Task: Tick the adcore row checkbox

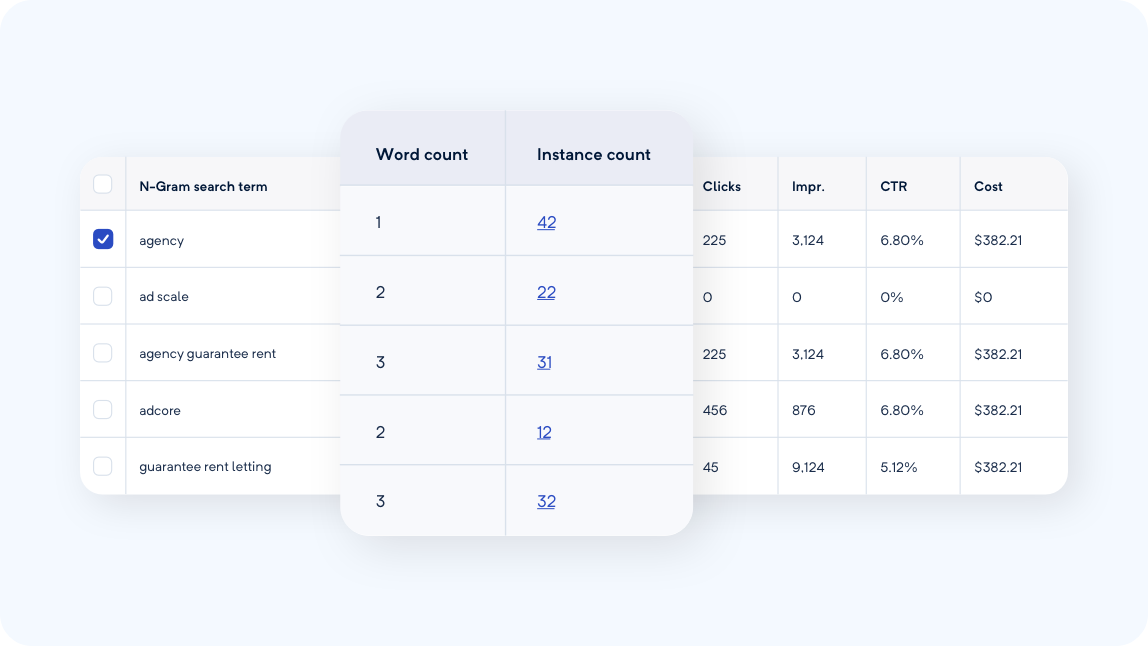Action: tap(103, 410)
